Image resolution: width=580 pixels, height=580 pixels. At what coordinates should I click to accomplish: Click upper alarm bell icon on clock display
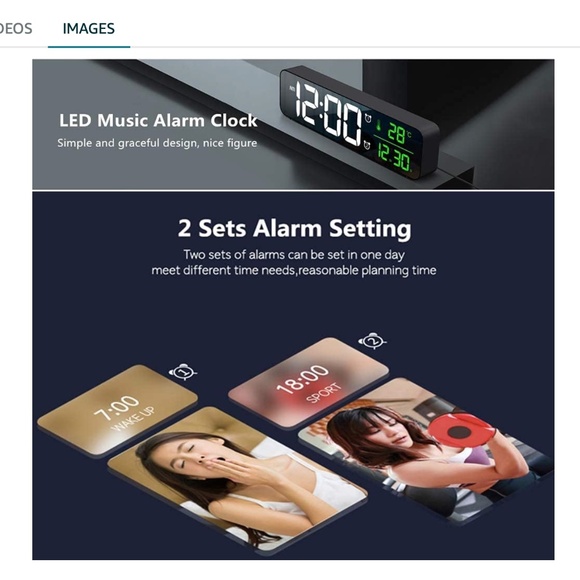(368, 118)
